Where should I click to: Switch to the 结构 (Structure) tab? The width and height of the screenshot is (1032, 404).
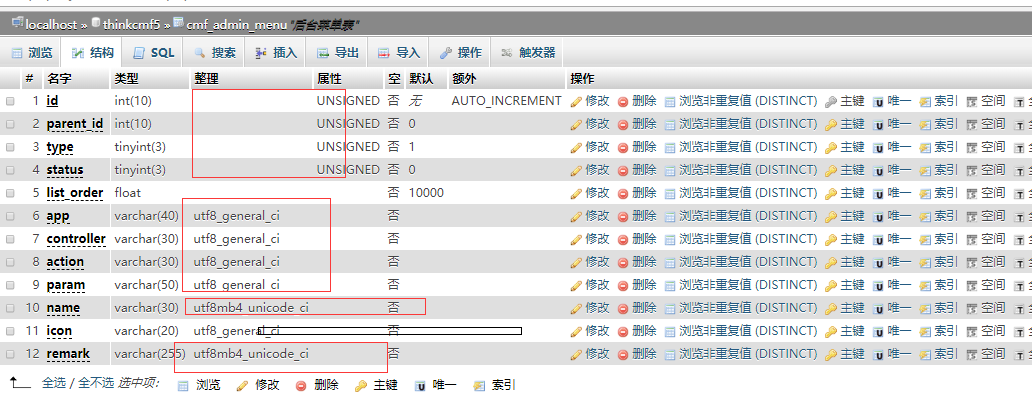coord(93,53)
